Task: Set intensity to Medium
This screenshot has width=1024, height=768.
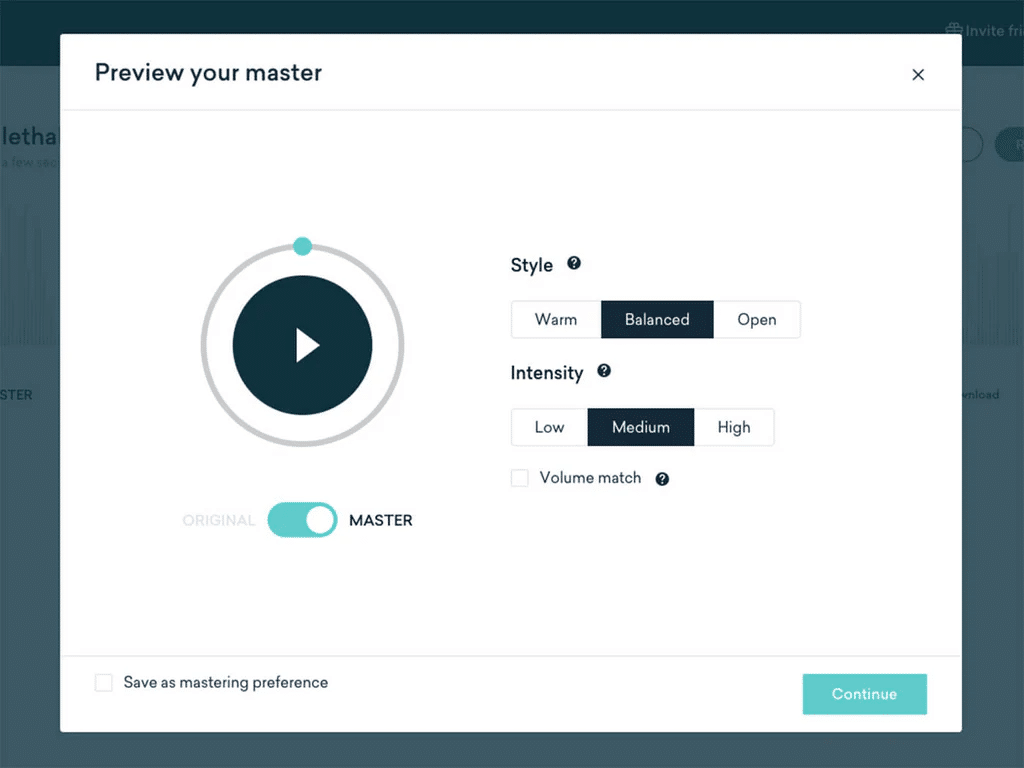Action: pyautogui.click(x=641, y=427)
